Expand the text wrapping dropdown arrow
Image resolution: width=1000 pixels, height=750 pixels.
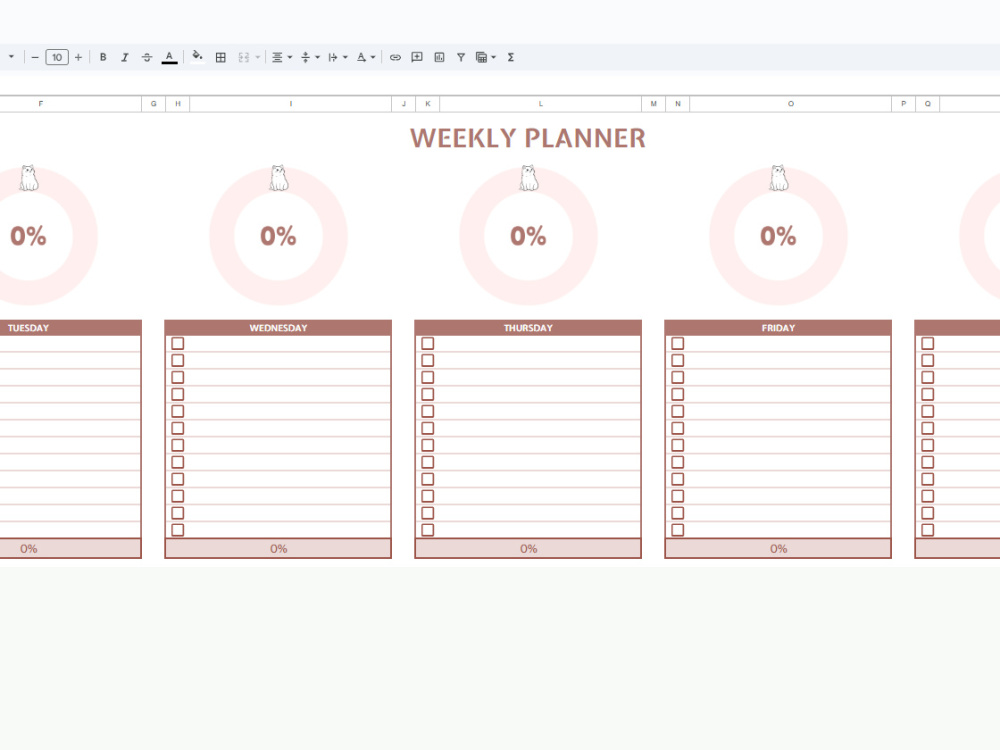pyautogui.click(x=345, y=57)
